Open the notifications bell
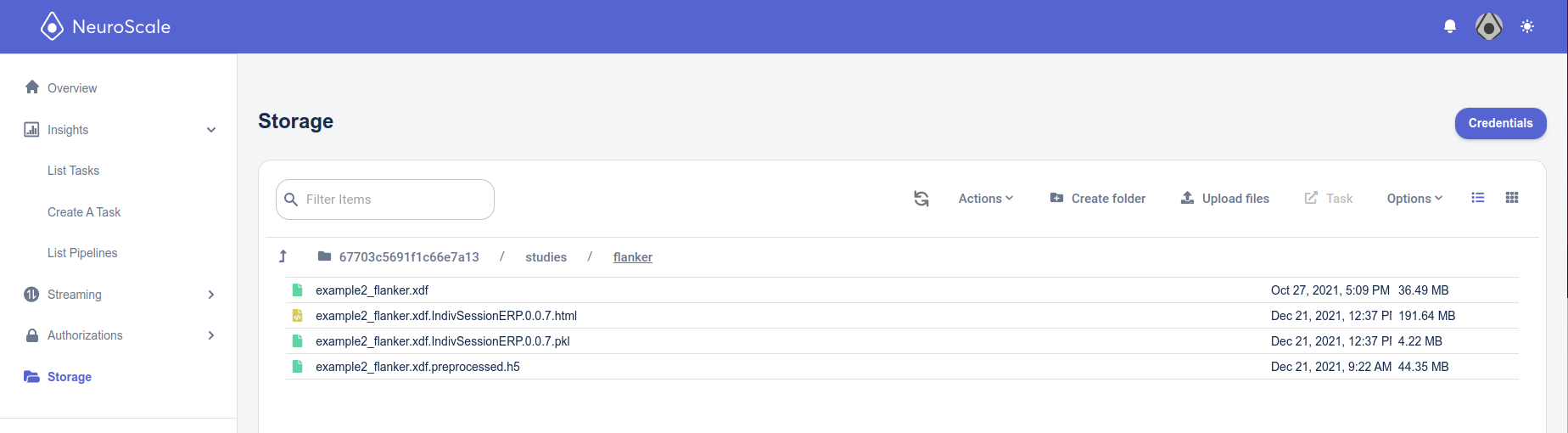This screenshot has width=1568, height=433. coord(1450,26)
